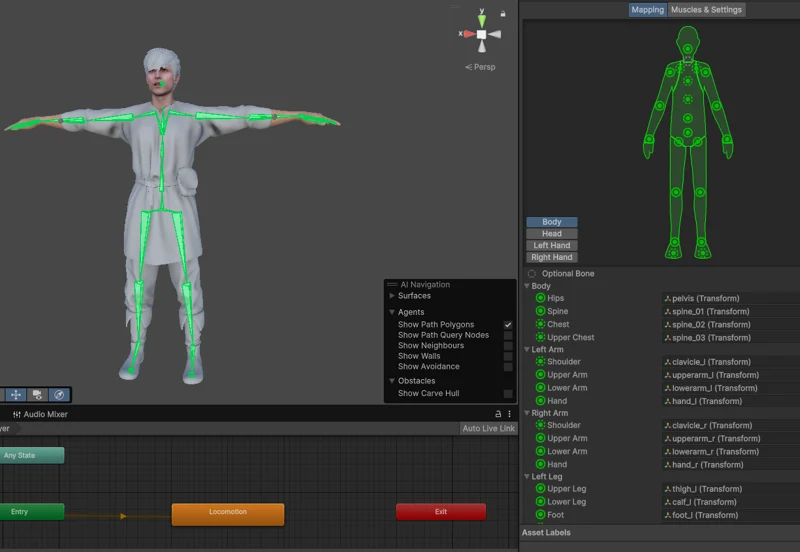This screenshot has height=552, width=800.
Task: Enable Show Avoidance checkbox
Action: pyautogui.click(x=508, y=366)
